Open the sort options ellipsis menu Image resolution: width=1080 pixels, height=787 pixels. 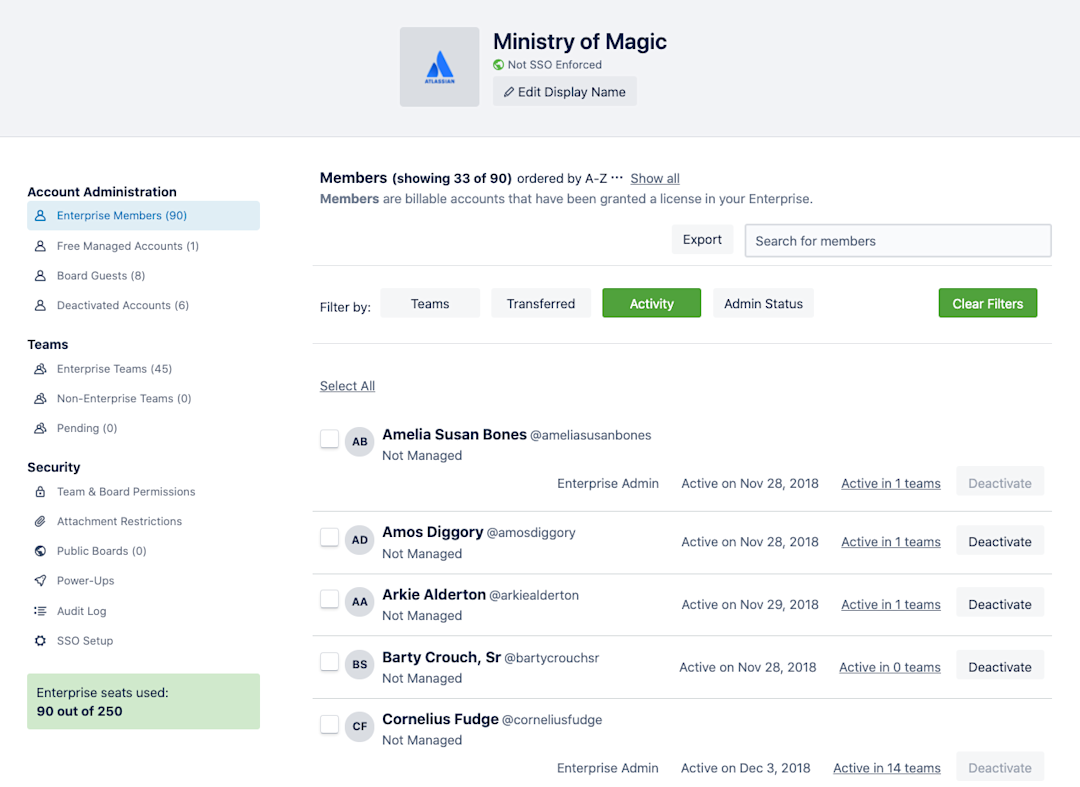616,178
